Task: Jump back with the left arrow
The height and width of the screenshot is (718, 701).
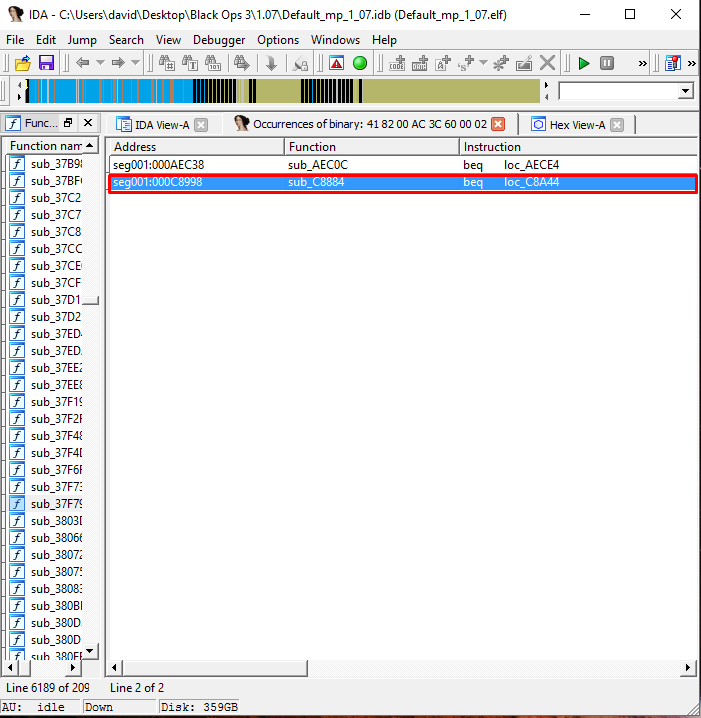Action: coord(82,62)
